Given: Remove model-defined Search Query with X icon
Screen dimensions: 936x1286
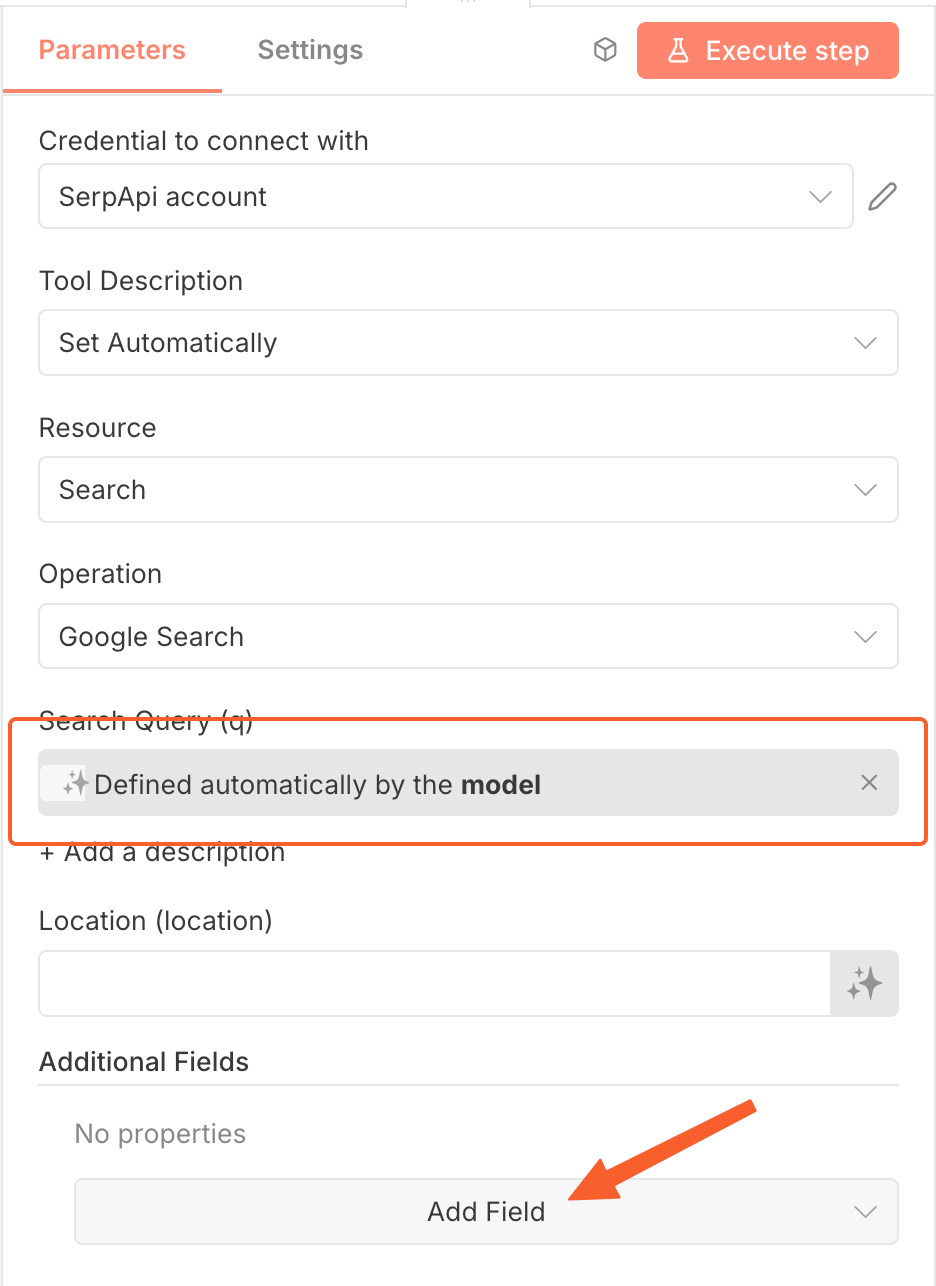Looking at the screenshot, I should pyautogui.click(x=869, y=783).
